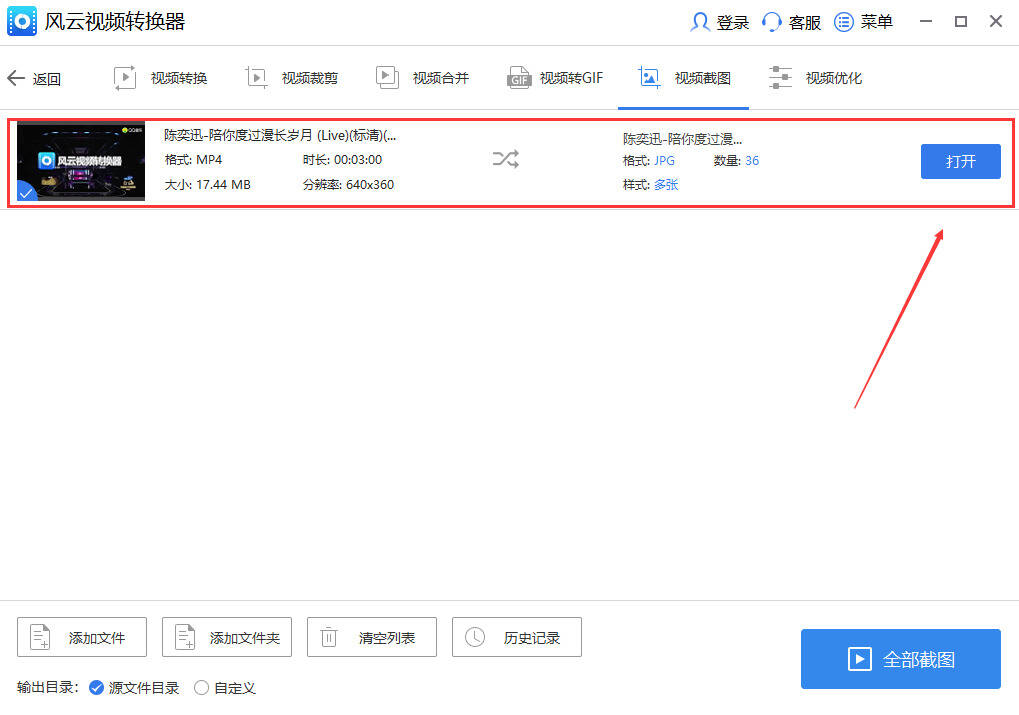
Task: Change screenshot 数量 value 36
Action: (752, 161)
